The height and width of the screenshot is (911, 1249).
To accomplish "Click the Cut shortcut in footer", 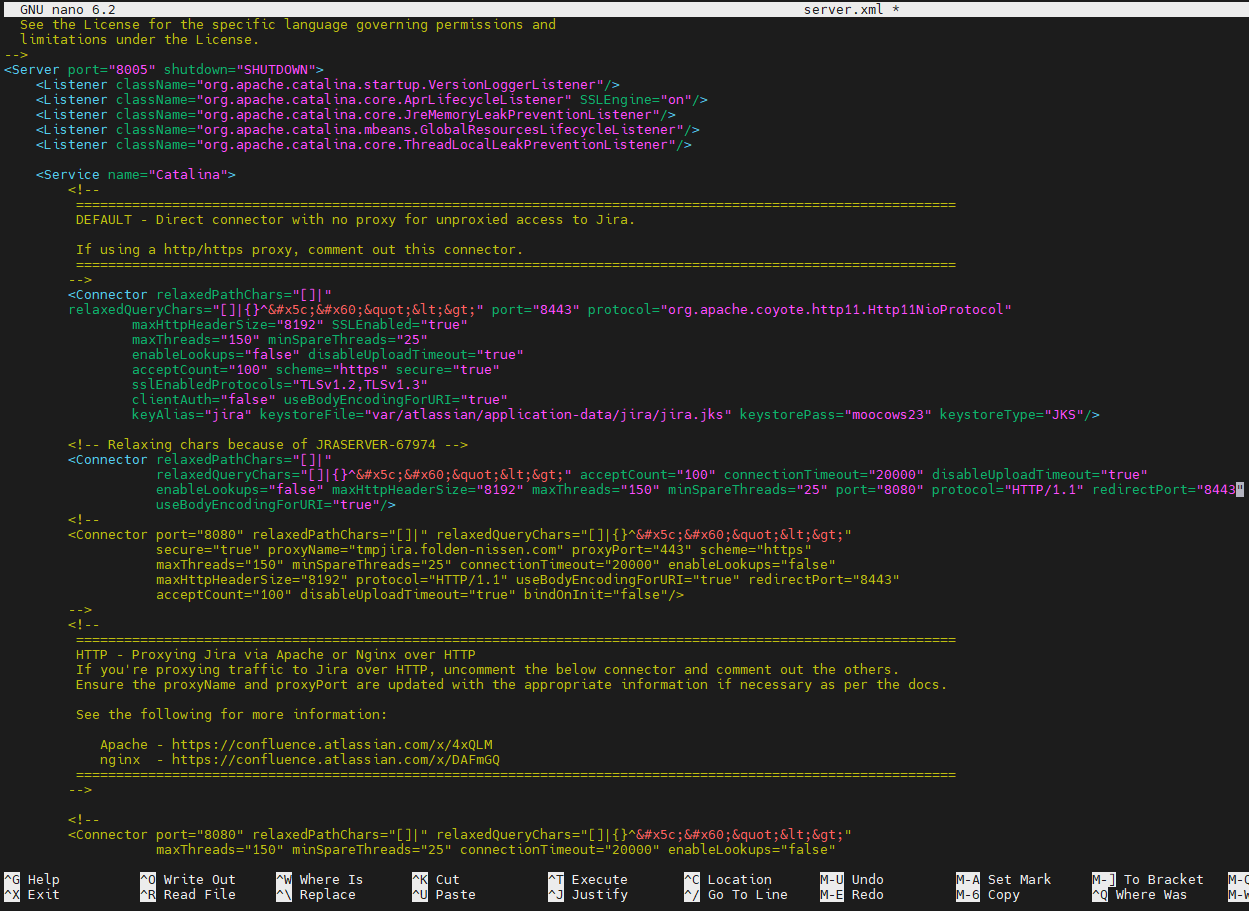I will click(x=447, y=880).
